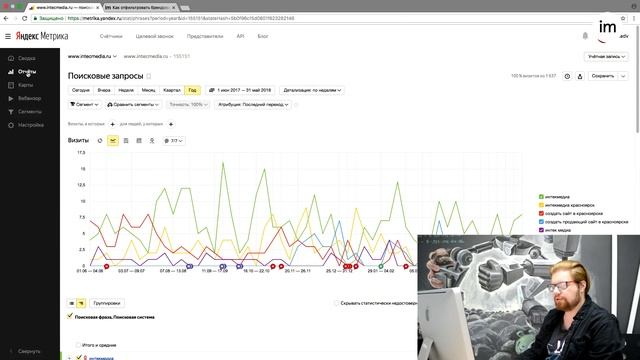Select the tree view table icon

tap(81, 303)
